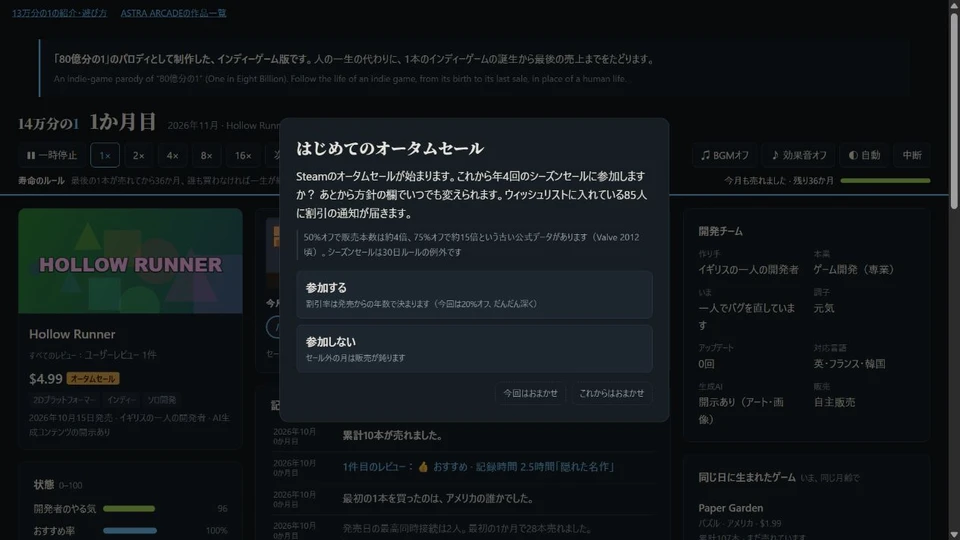Click the 1か月目 month heading

pos(122,122)
